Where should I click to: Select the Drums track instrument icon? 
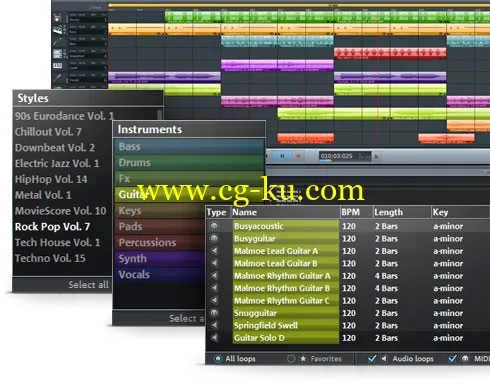tap(58, 18)
